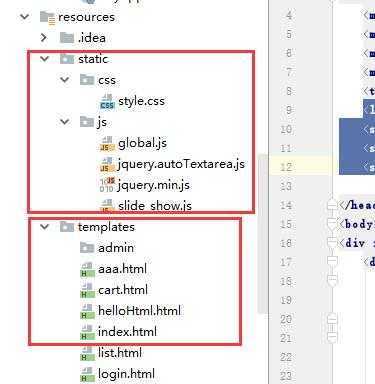The height and width of the screenshot is (384, 375).
Task: Click line number 23 in gutter
Action: click(x=286, y=376)
